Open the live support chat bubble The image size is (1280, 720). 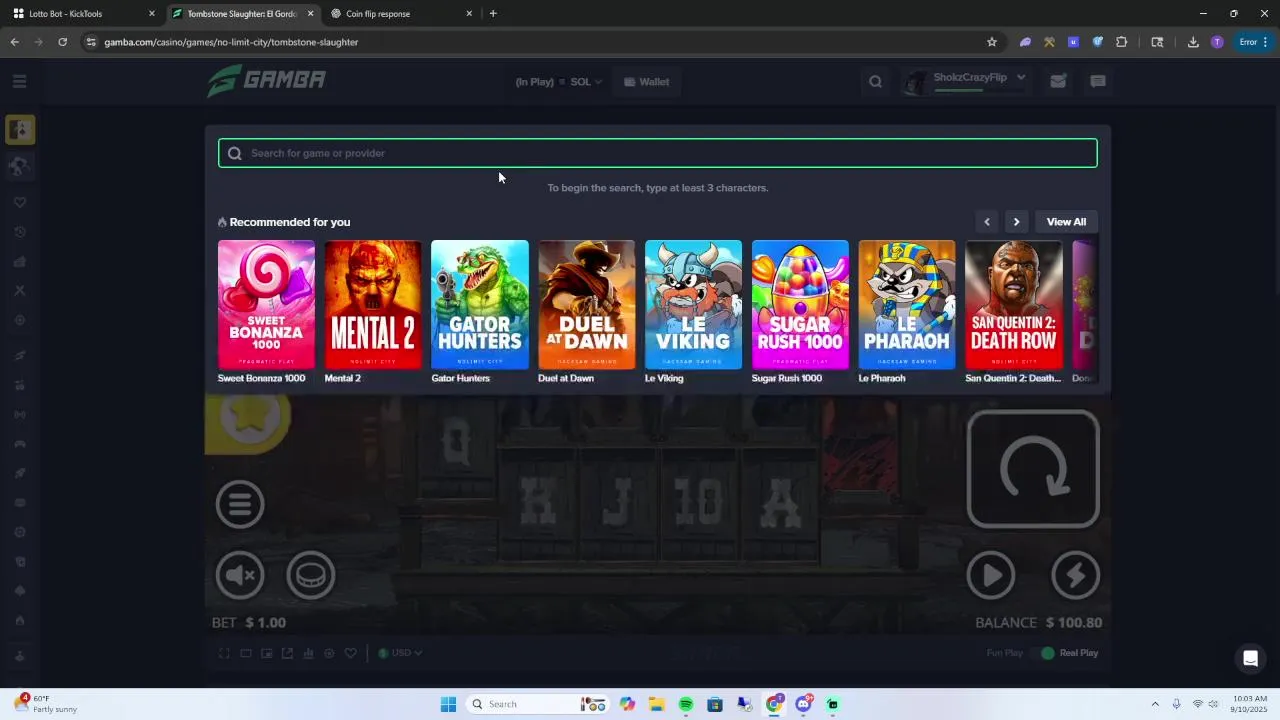(1250, 658)
